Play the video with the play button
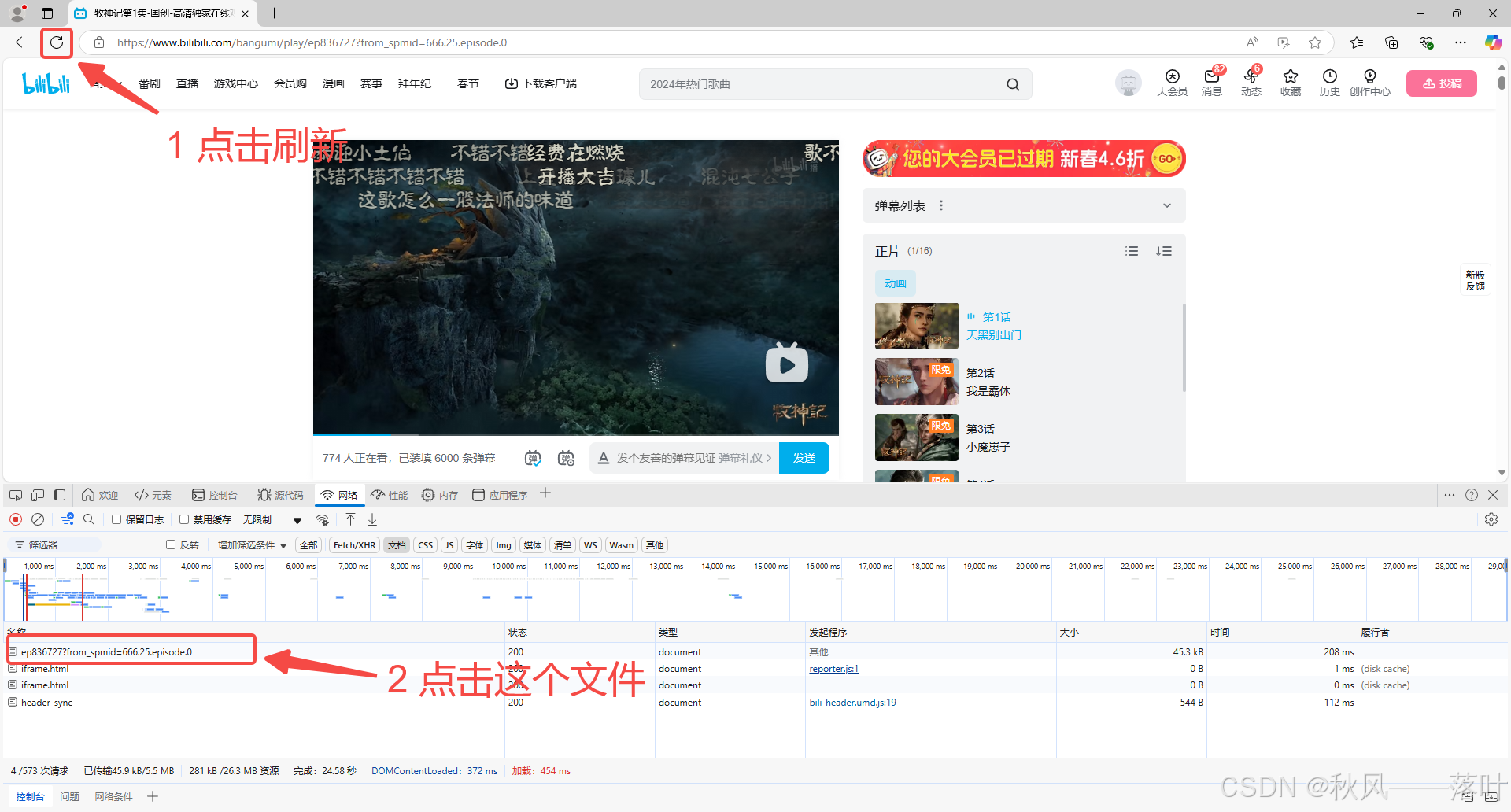This screenshot has width=1511, height=812. pyautogui.click(x=787, y=364)
